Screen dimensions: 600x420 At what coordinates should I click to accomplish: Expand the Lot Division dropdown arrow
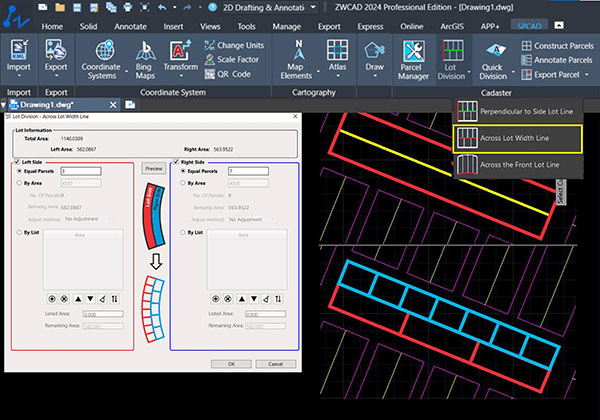click(x=469, y=72)
